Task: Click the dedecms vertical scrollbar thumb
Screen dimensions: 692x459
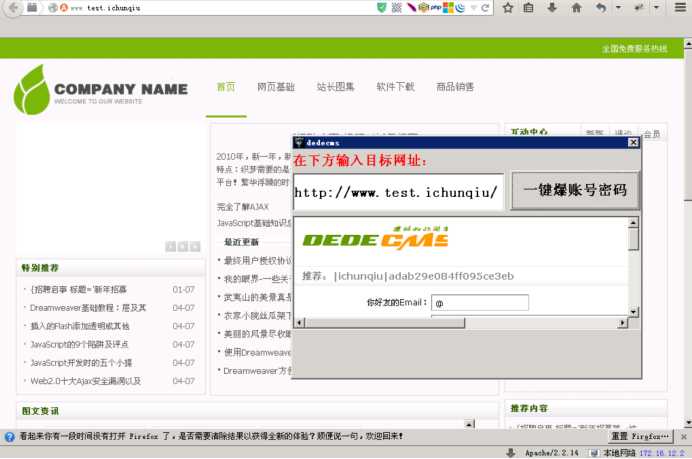Action: pos(633,239)
